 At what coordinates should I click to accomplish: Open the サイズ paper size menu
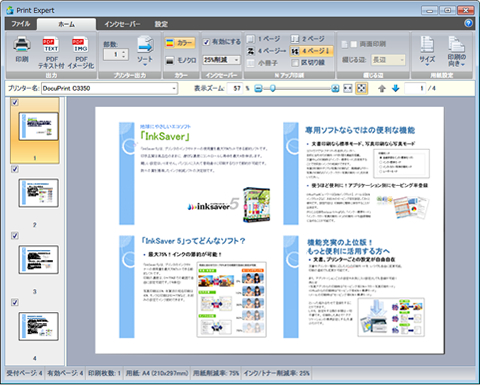tap(427, 51)
